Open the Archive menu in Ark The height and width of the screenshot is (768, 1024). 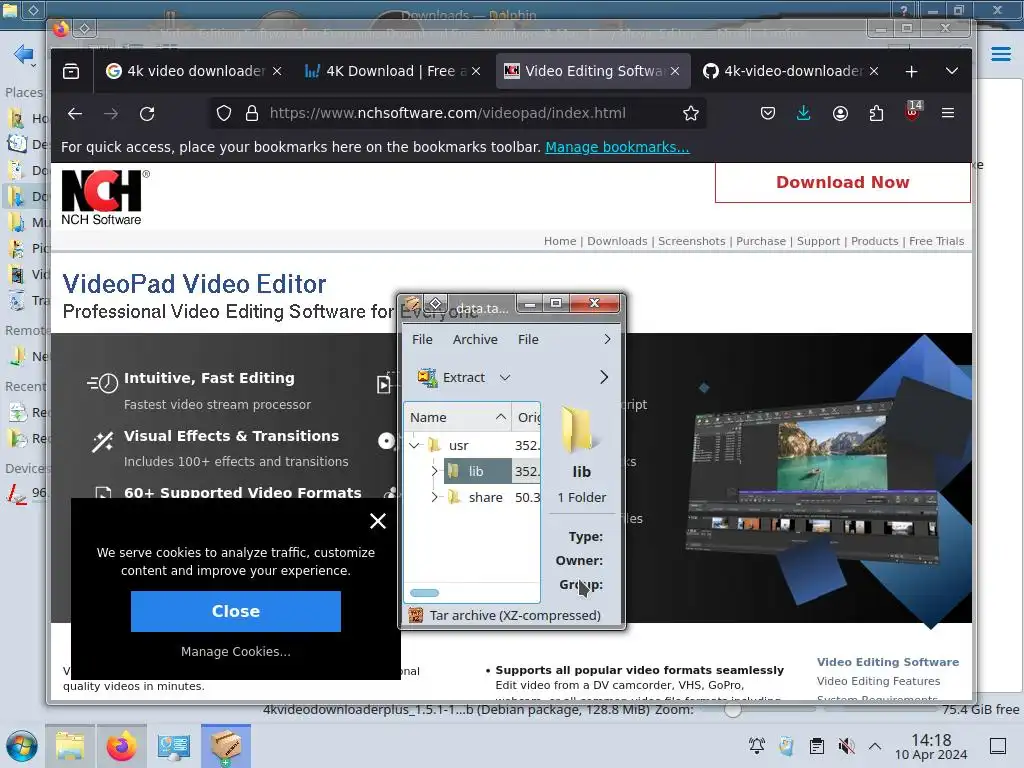[x=475, y=340]
